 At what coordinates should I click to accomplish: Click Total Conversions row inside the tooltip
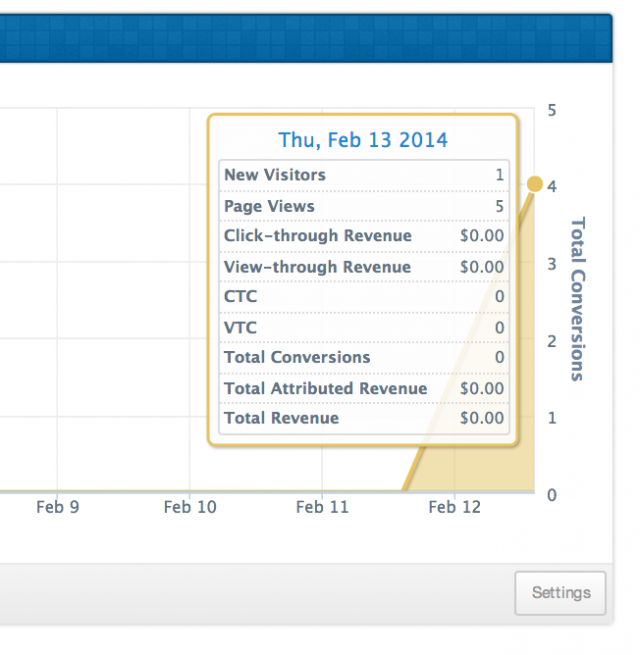(363, 357)
